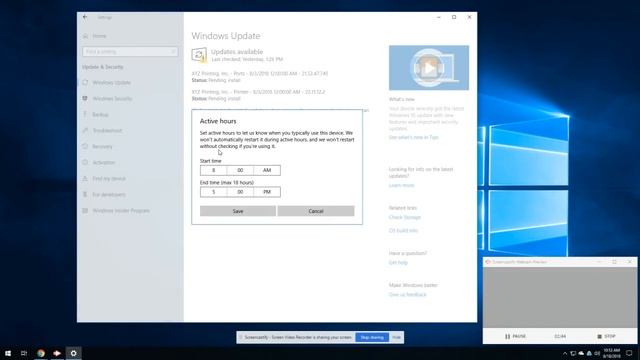Play the What's new video thumbnail
The height and width of the screenshot is (360, 640).
(429, 68)
